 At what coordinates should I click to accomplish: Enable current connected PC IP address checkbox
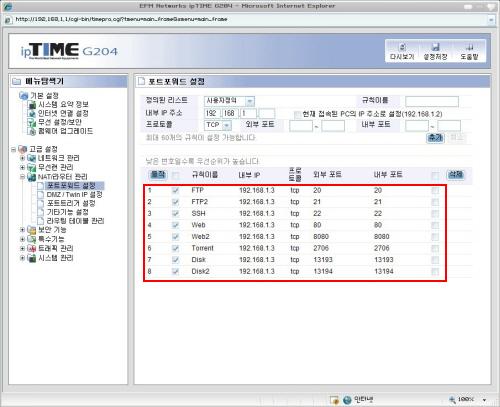[x=297, y=115]
